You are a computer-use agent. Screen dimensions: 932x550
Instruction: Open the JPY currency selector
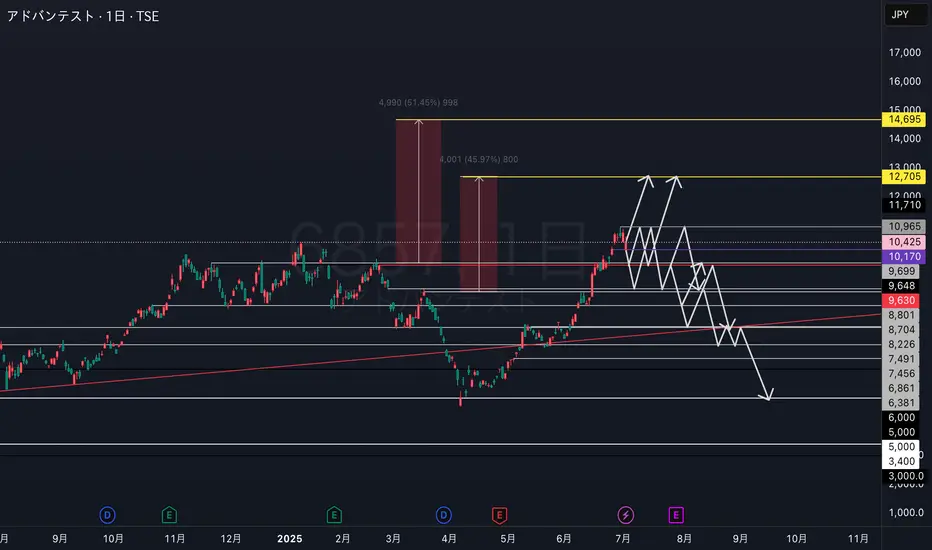[x=905, y=15]
